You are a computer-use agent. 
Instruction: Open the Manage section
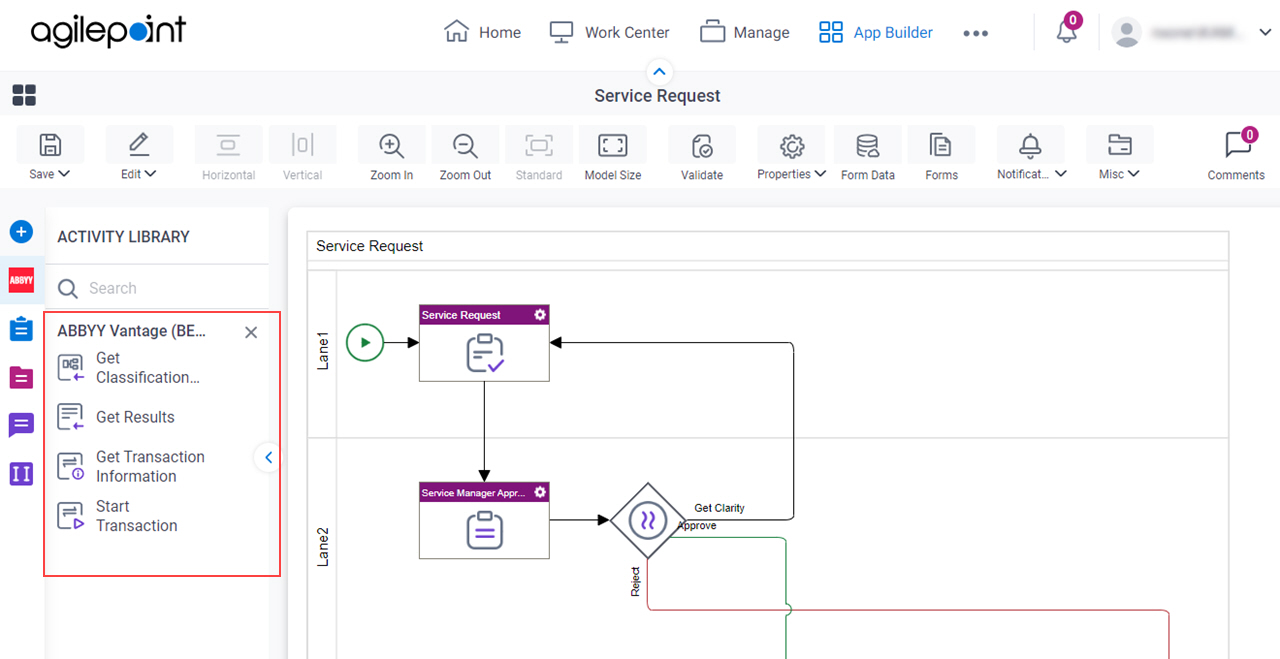click(x=744, y=32)
